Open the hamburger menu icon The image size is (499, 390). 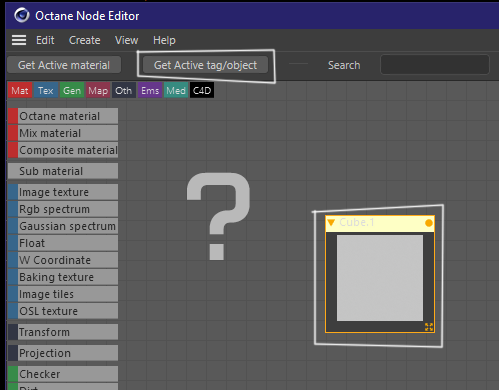(x=19, y=40)
